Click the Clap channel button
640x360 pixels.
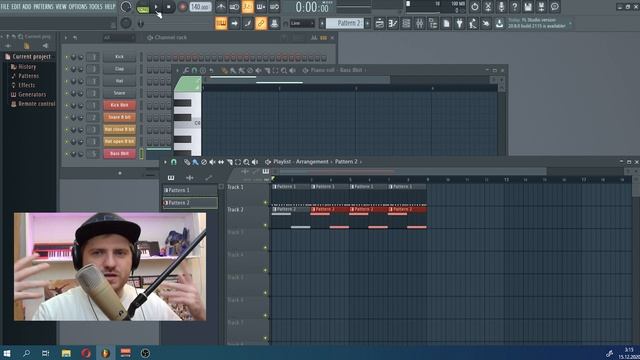click(119, 69)
